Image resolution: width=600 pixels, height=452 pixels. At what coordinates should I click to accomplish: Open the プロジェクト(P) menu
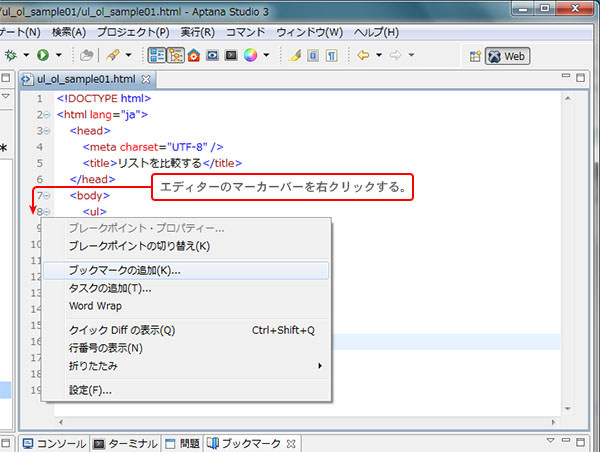(133, 32)
